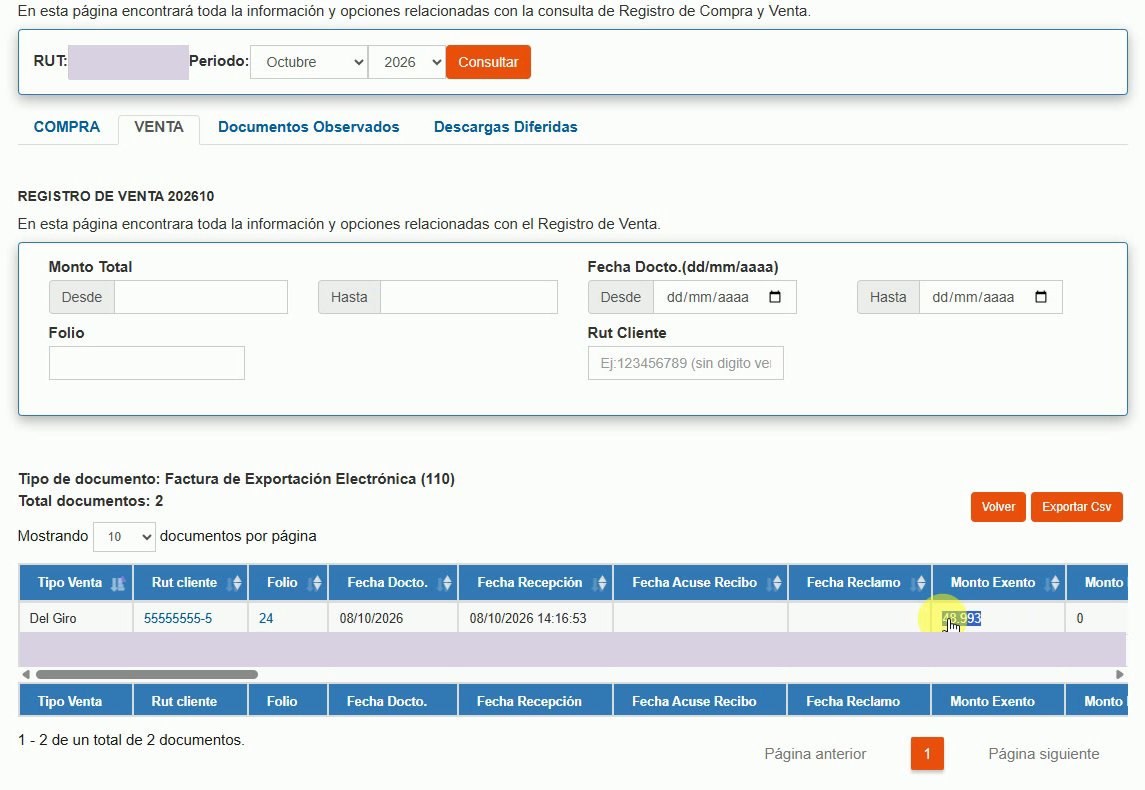Sort table by Tipo Venta sort icon

point(118,583)
